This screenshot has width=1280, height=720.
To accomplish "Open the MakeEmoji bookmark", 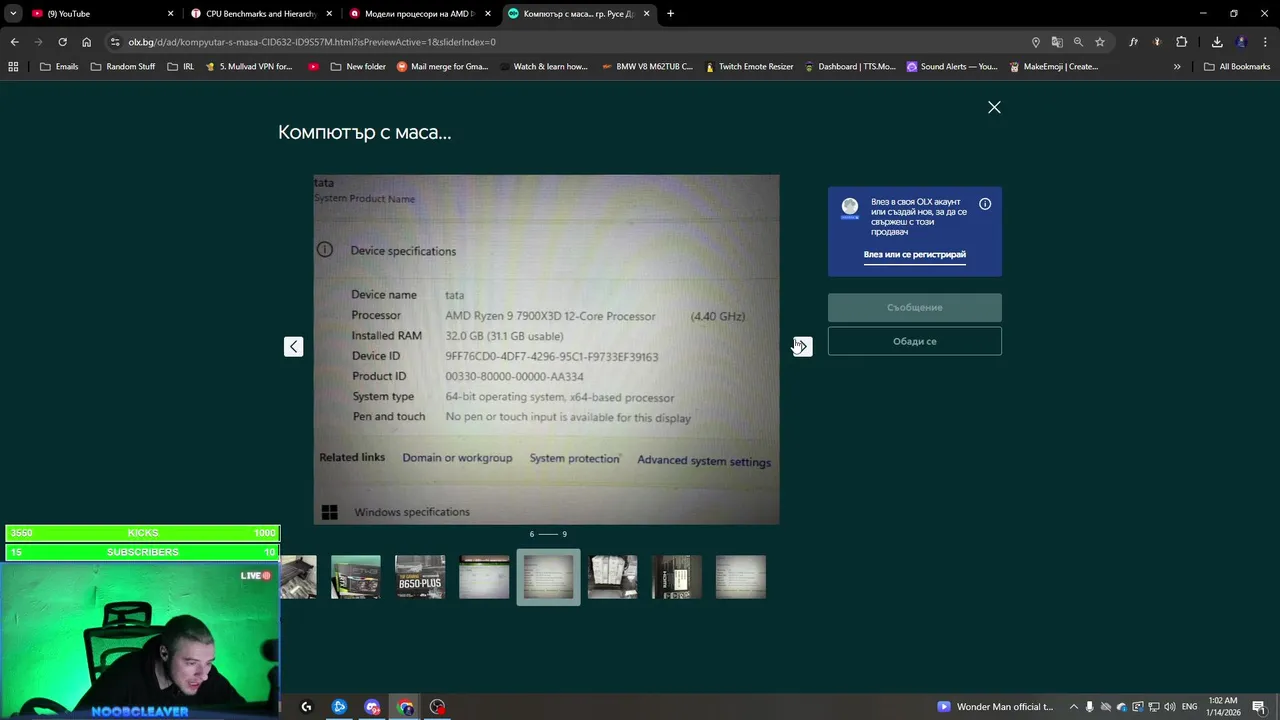I will tap(1054, 67).
